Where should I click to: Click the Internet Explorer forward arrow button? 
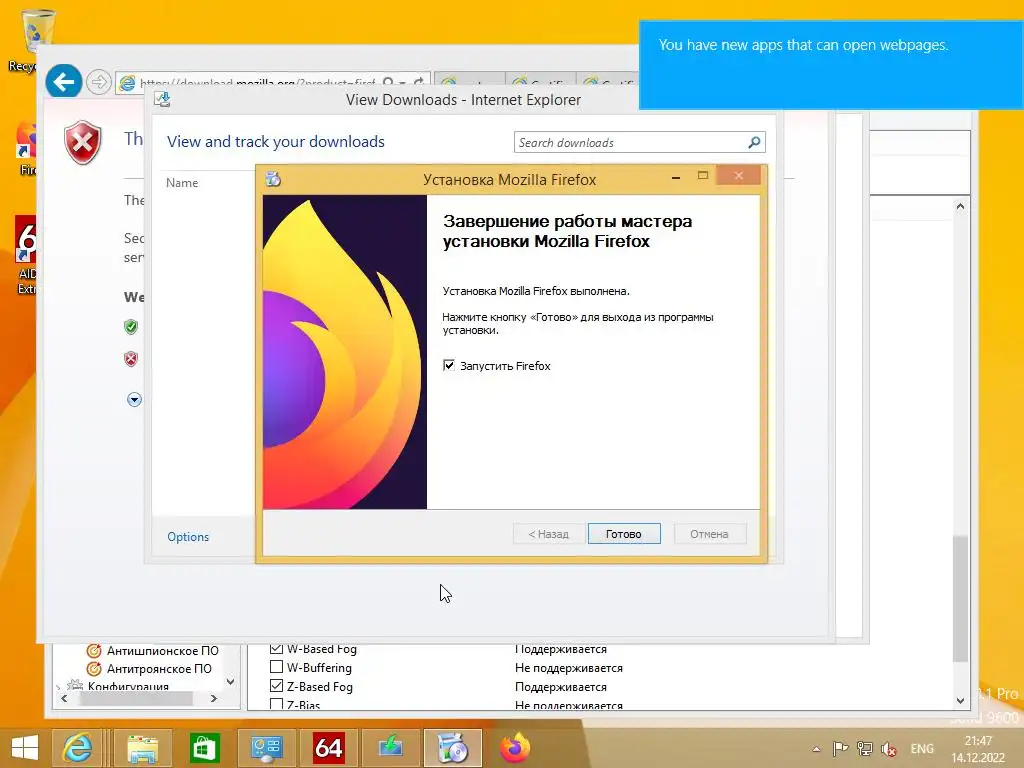99,82
